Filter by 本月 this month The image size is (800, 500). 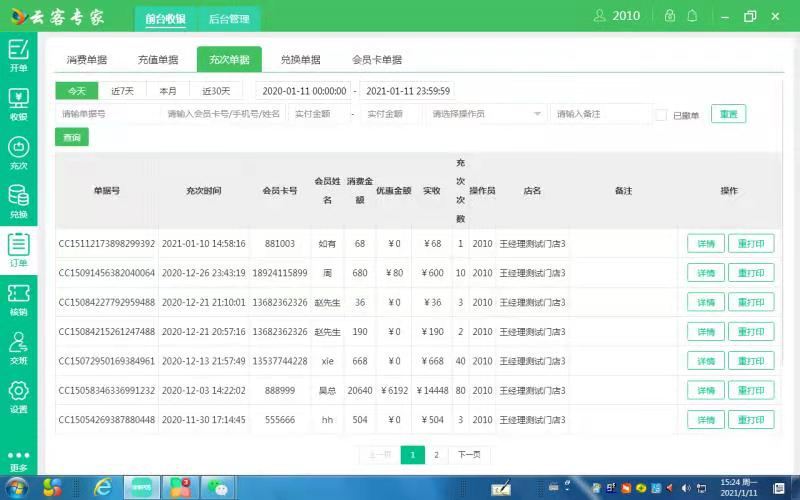click(x=168, y=91)
